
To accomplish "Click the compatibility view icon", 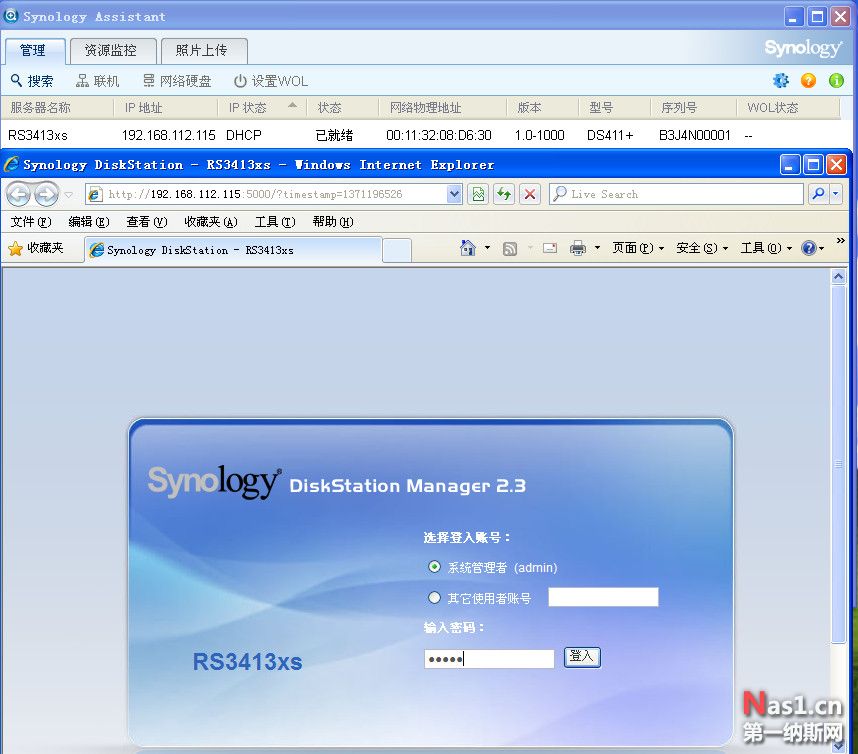I will click(478, 194).
